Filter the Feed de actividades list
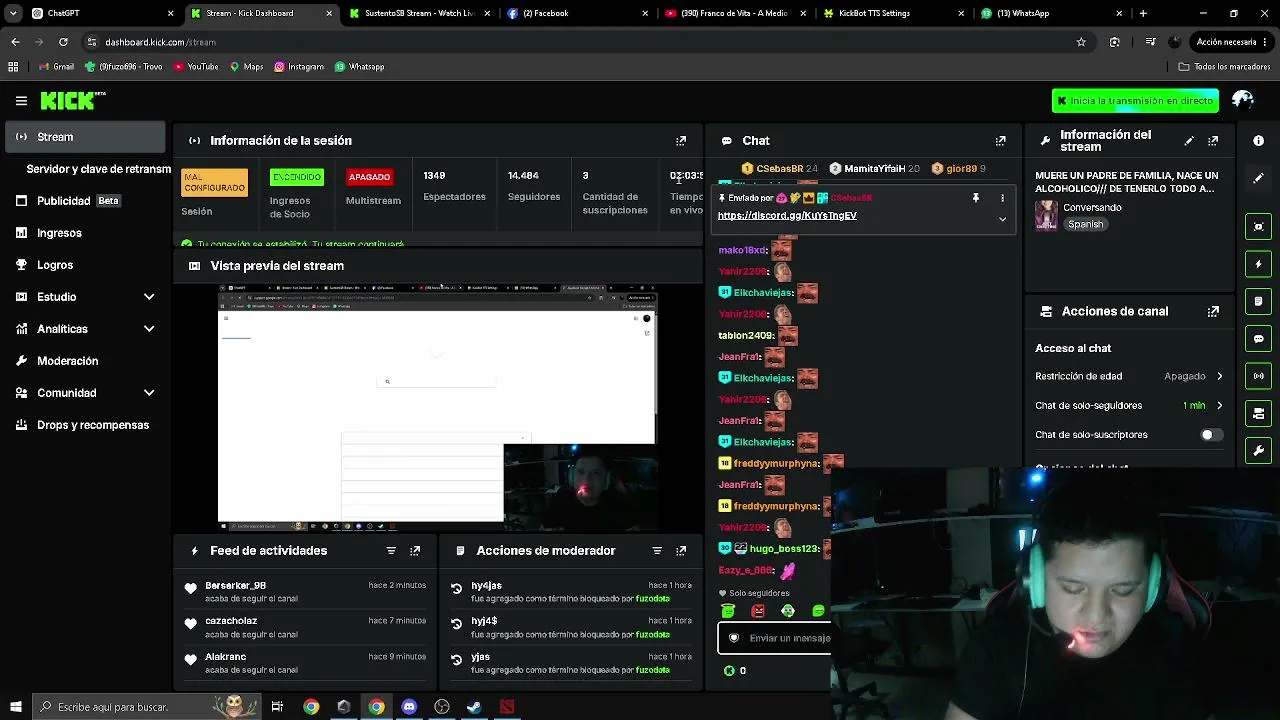This screenshot has height=720, width=1280. click(391, 551)
